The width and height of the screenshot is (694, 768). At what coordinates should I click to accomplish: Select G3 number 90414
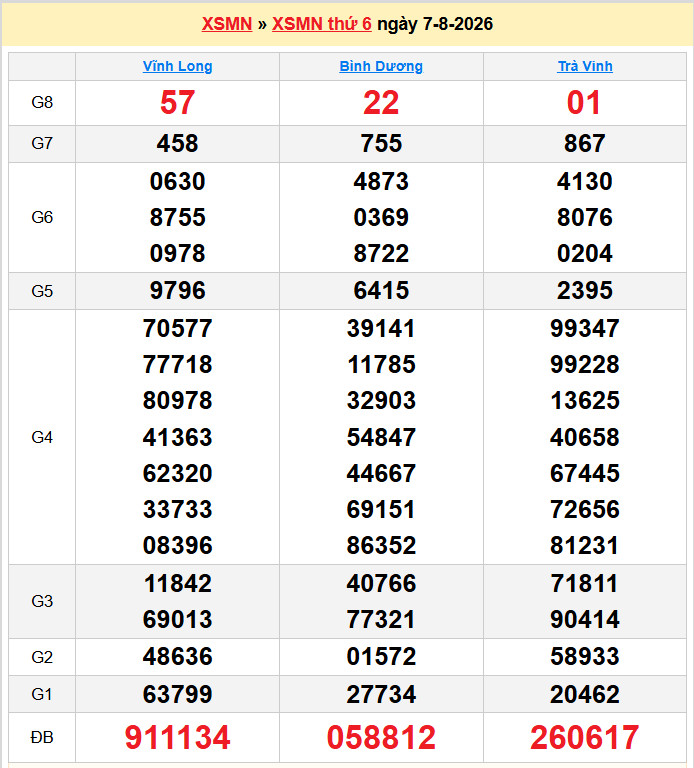pos(585,620)
